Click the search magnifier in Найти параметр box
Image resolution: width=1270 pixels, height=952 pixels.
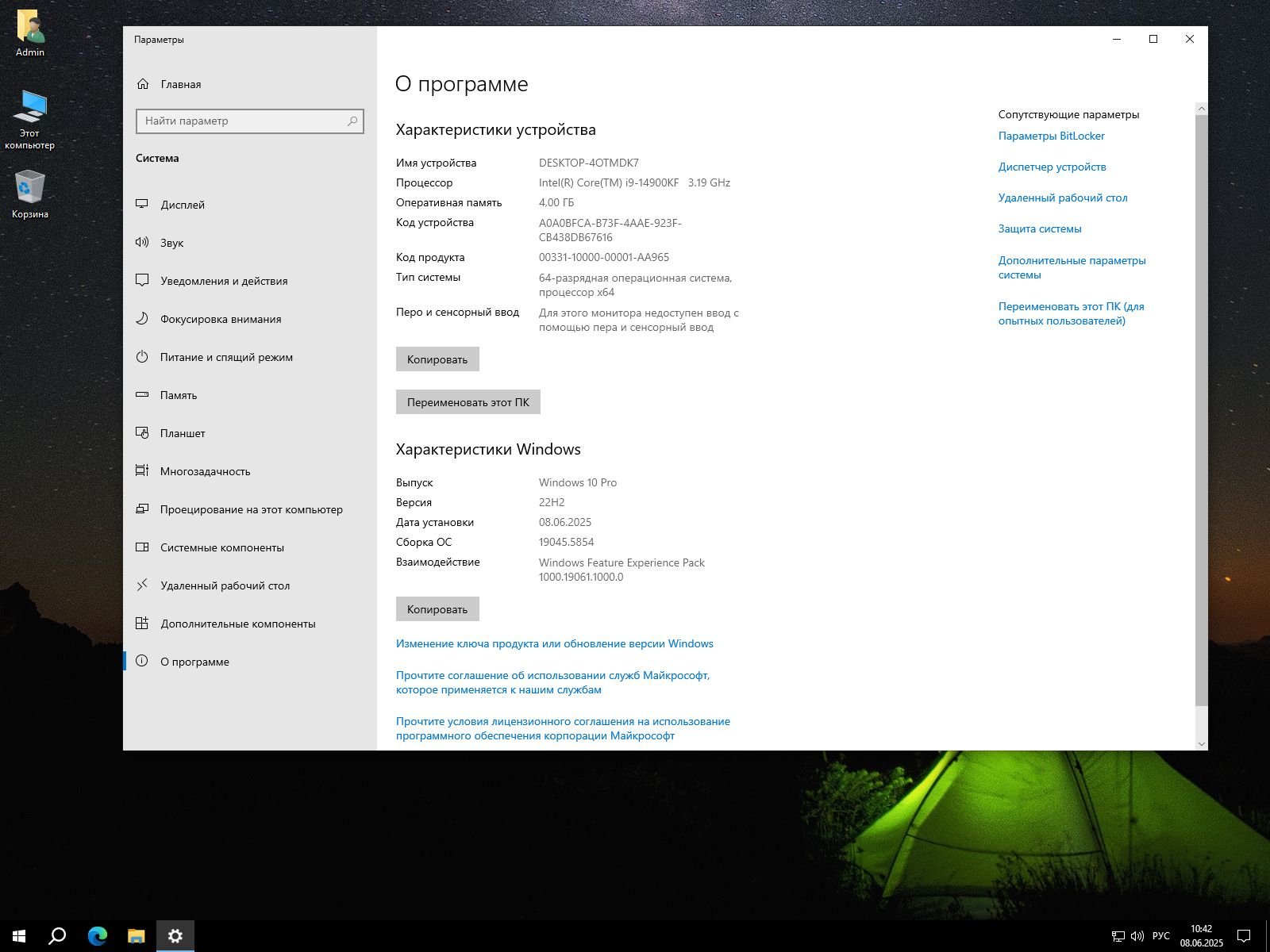tap(352, 121)
